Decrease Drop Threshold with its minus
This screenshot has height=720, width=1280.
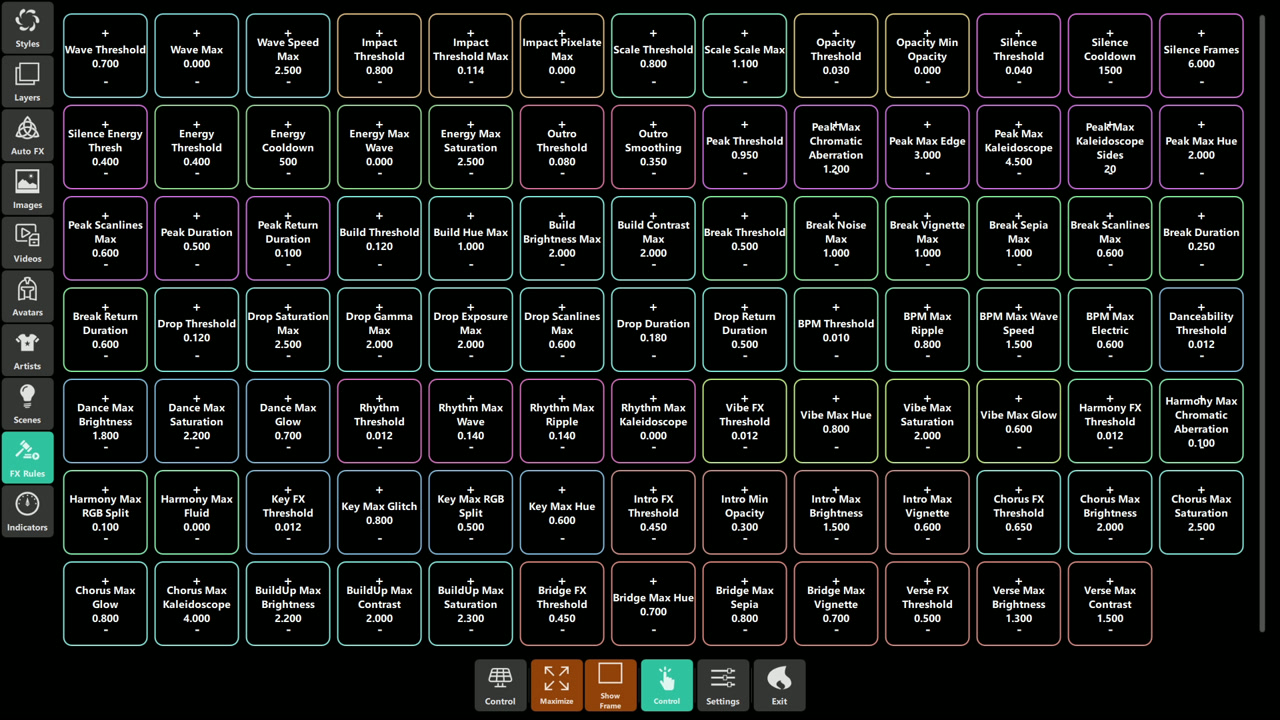coord(197,356)
